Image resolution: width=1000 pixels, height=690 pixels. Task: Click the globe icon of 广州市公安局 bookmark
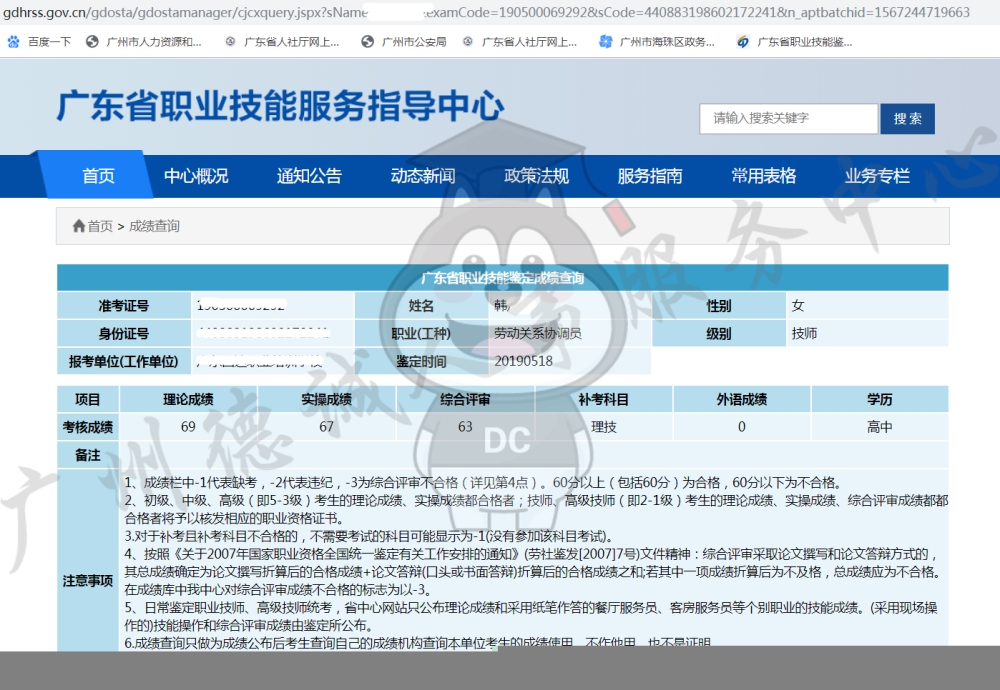point(367,42)
